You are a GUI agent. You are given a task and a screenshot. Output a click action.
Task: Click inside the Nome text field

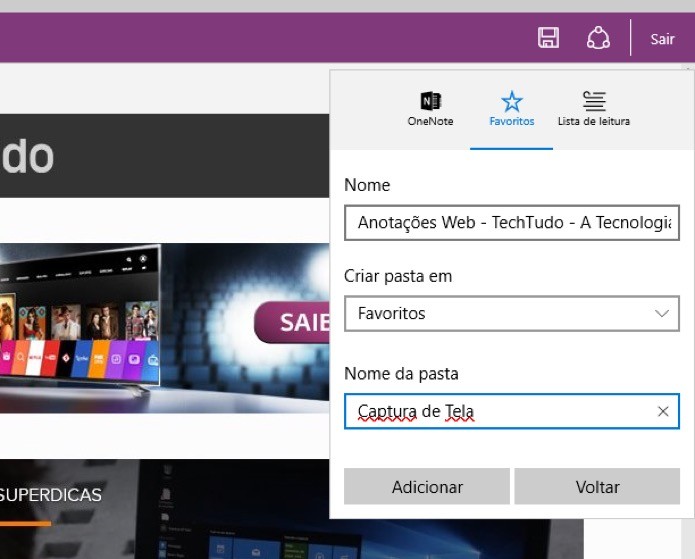click(511, 223)
